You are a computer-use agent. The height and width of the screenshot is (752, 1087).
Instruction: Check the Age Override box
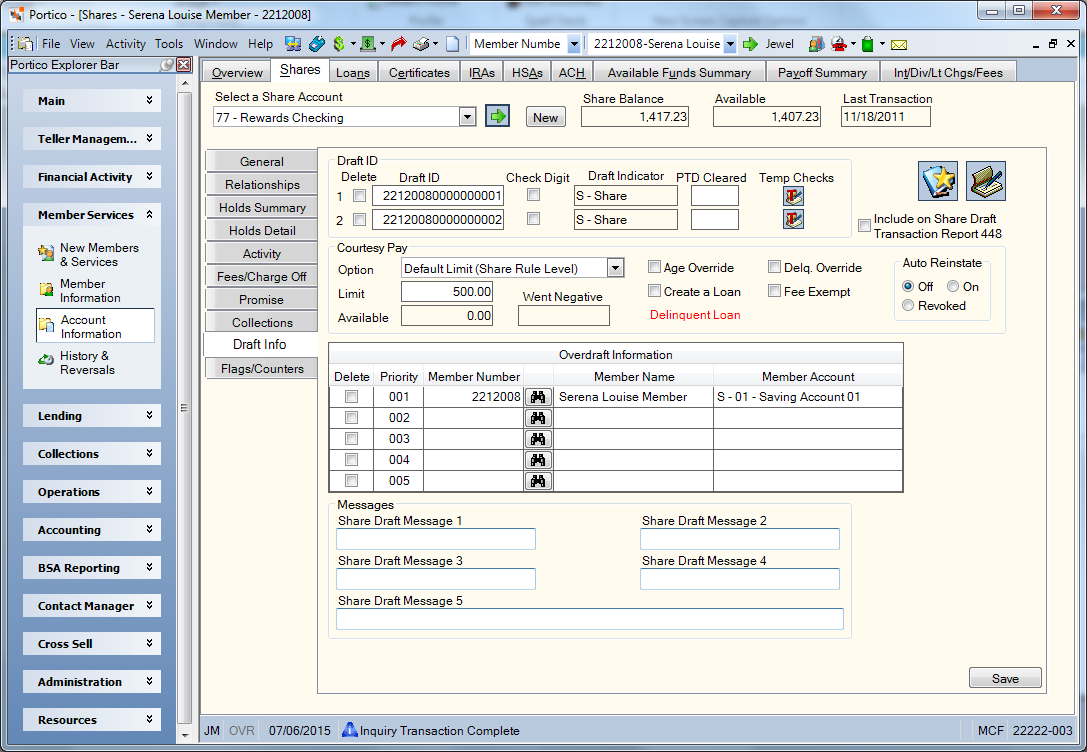[654, 267]
